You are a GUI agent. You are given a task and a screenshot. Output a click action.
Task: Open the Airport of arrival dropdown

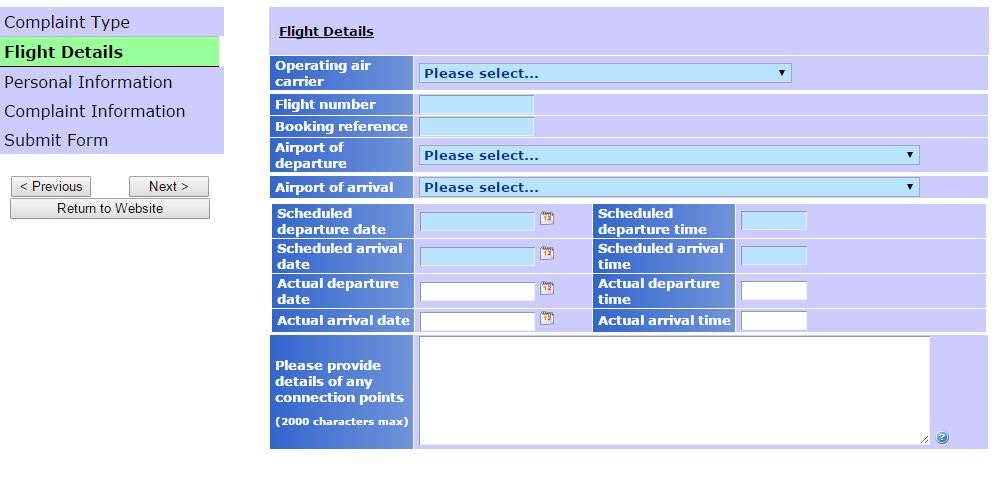point(669,187)
